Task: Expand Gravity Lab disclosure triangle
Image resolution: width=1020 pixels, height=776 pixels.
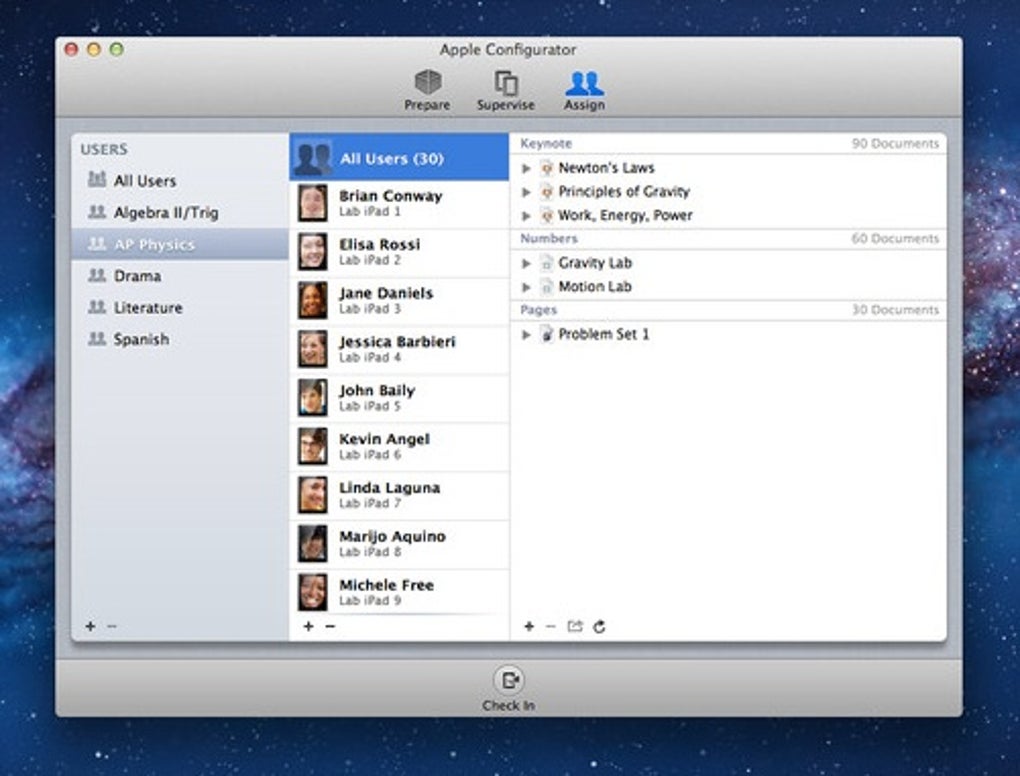Action: click(x=526, y=263)
